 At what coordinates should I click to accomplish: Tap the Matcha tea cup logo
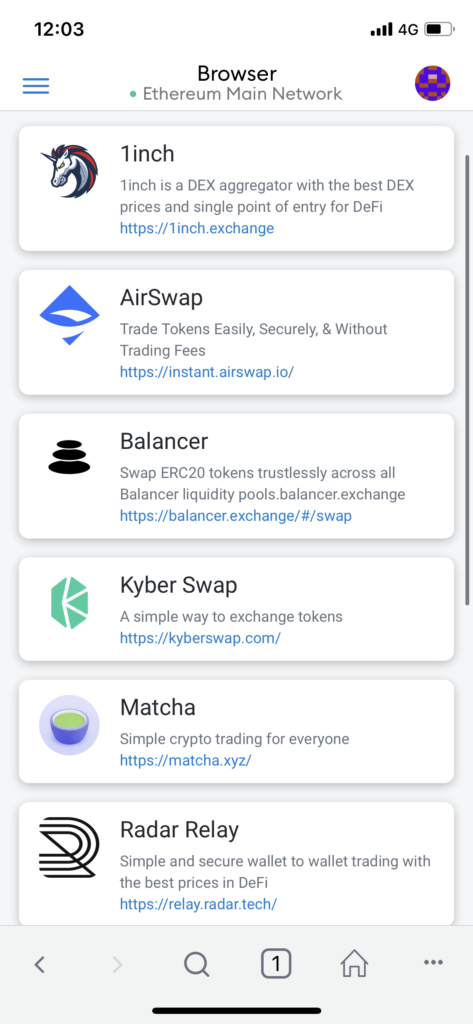click(x=69, y=725)
